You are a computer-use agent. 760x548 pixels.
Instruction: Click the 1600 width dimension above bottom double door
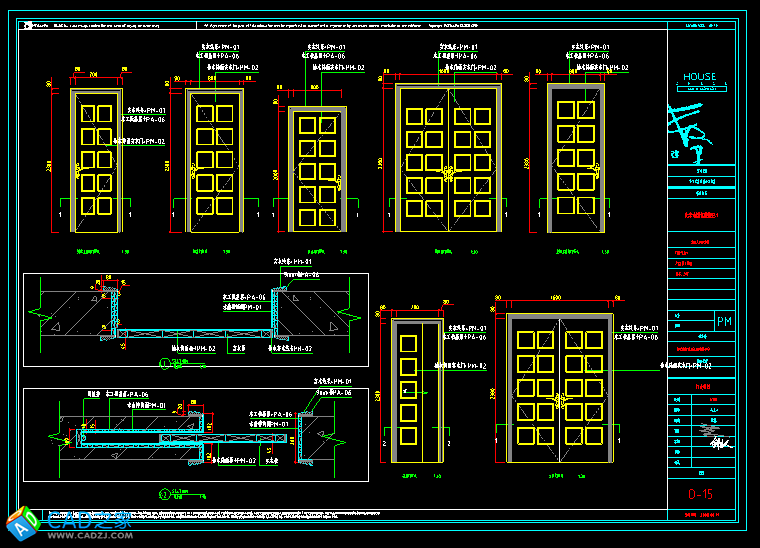pyautogui.click(x=555, y=297)
